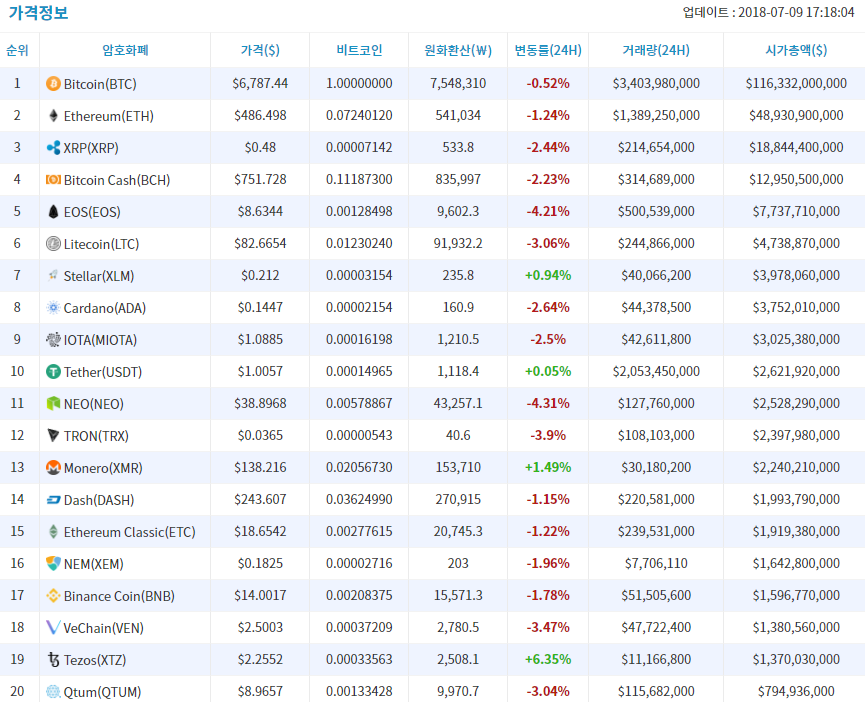This screenshot has height=702, width=865.
Task: Click Tezos 24H change +6.35%
Action: (548, 659)
